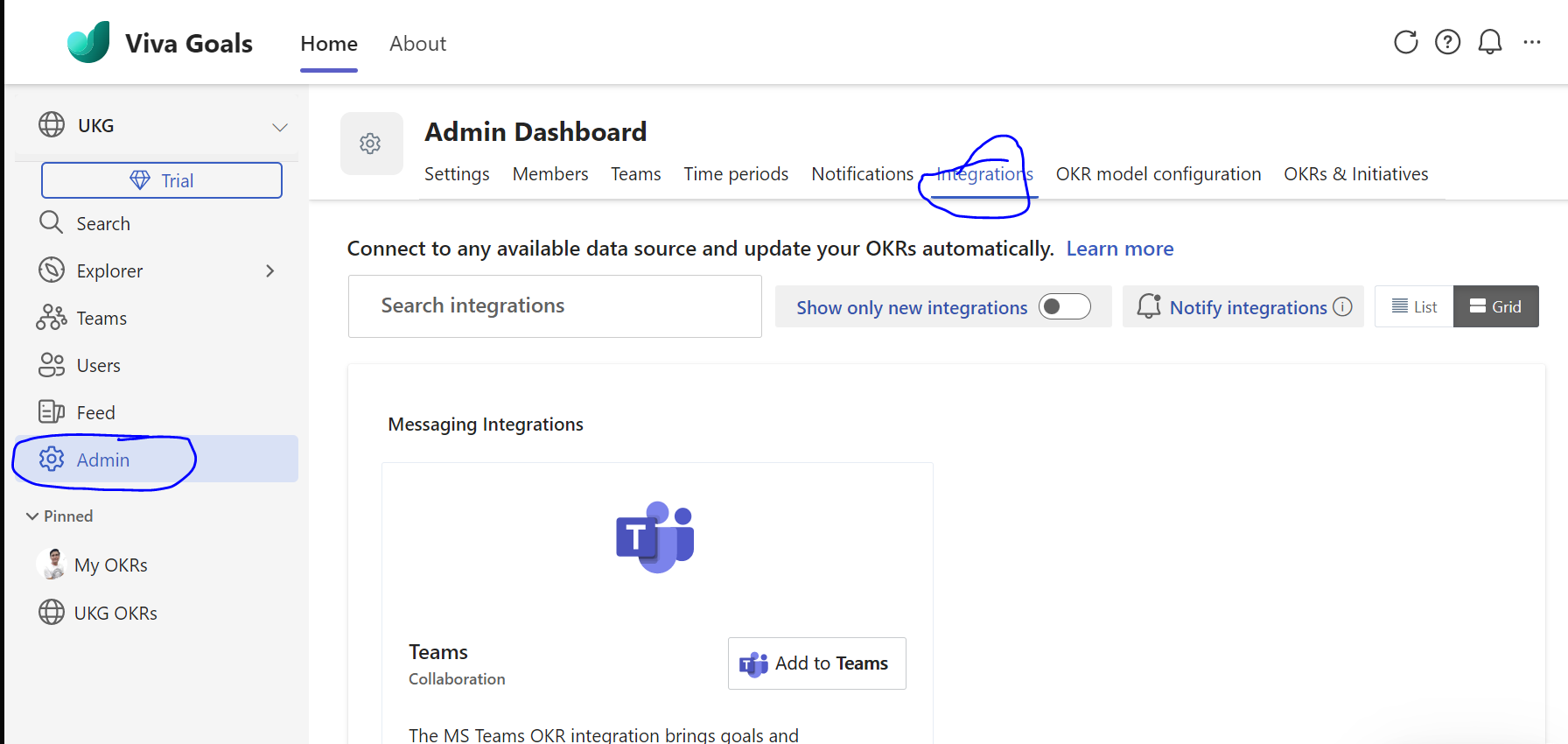Click the Explorer compass icon
Image resolution: width=1568 pixels, height=744 pixels.
(x=52, y=270)
